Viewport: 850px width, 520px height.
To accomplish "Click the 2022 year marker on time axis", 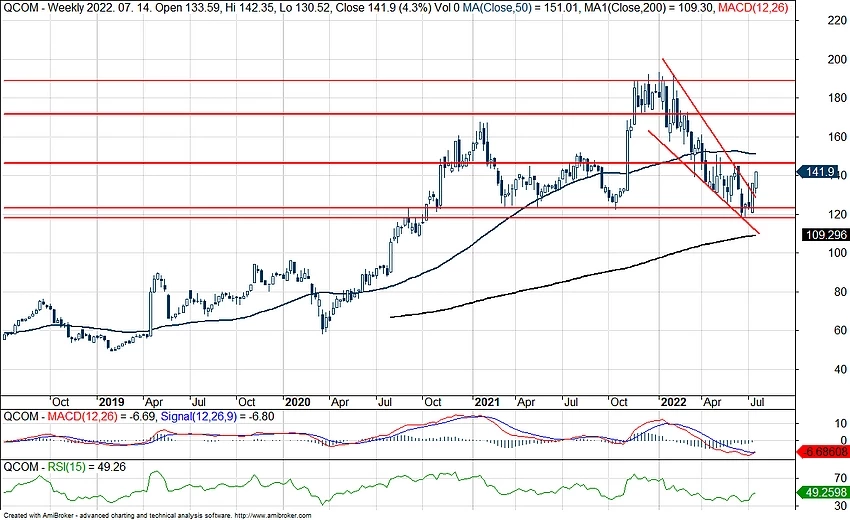I will click(x=675, y=401).
